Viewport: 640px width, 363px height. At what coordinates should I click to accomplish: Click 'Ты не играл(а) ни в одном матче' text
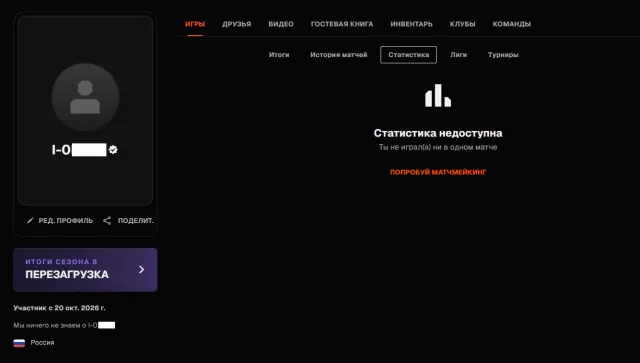(x=438, y=147)
